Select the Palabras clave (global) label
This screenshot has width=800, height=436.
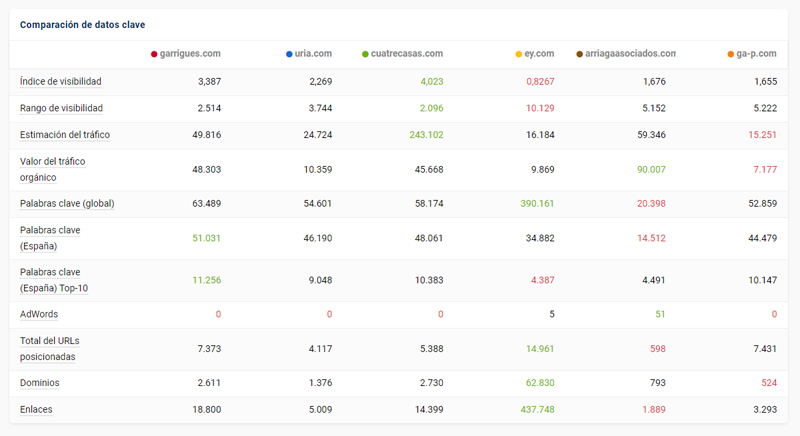[x=67, y=204]
